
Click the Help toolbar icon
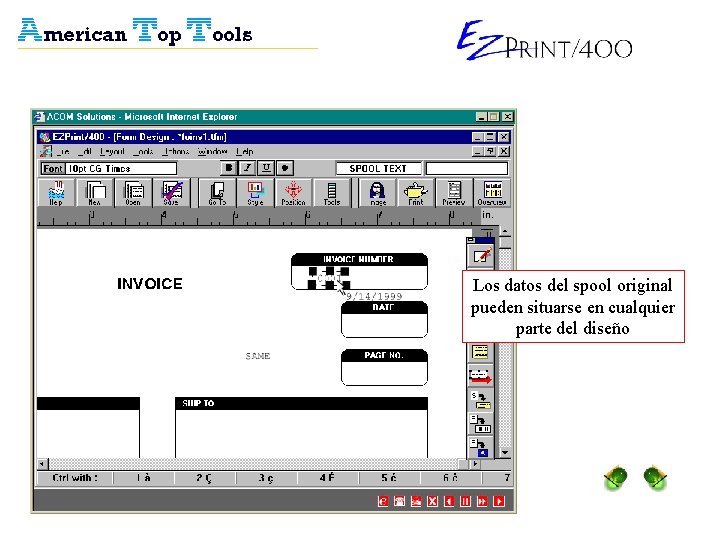56,192
